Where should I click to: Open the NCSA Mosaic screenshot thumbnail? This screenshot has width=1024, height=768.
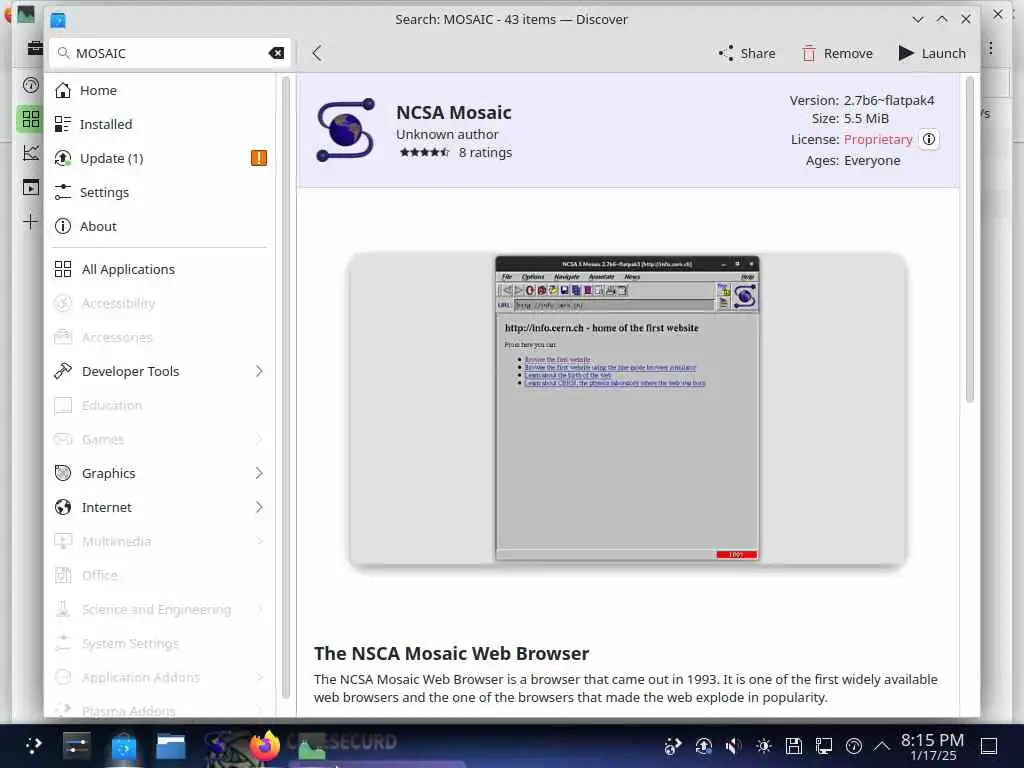[x=627, y=409]
